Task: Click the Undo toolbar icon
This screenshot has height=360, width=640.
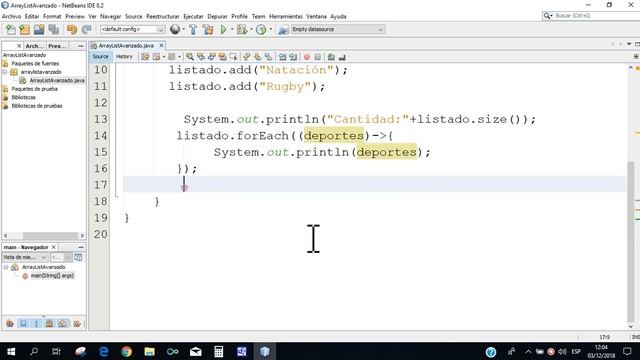Action: click(x=72, y=29)
